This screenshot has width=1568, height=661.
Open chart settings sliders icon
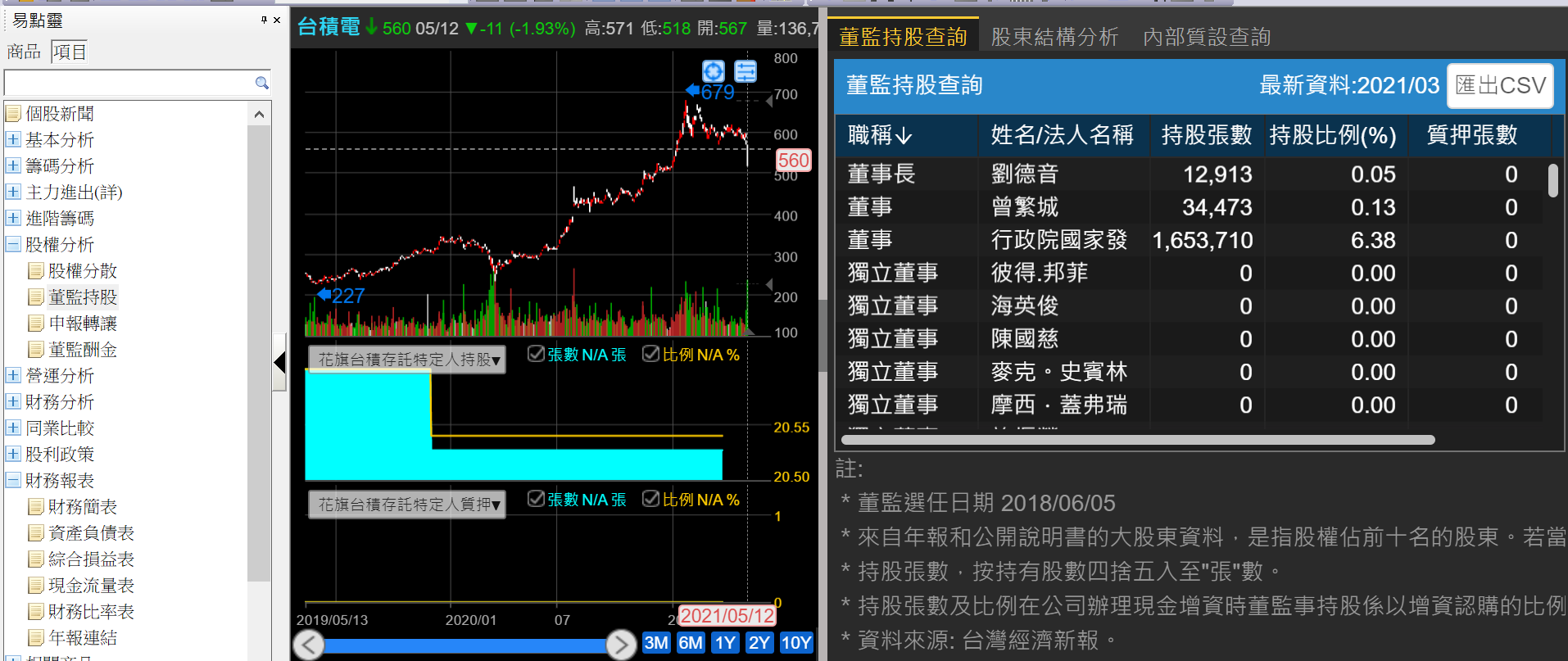745,71
